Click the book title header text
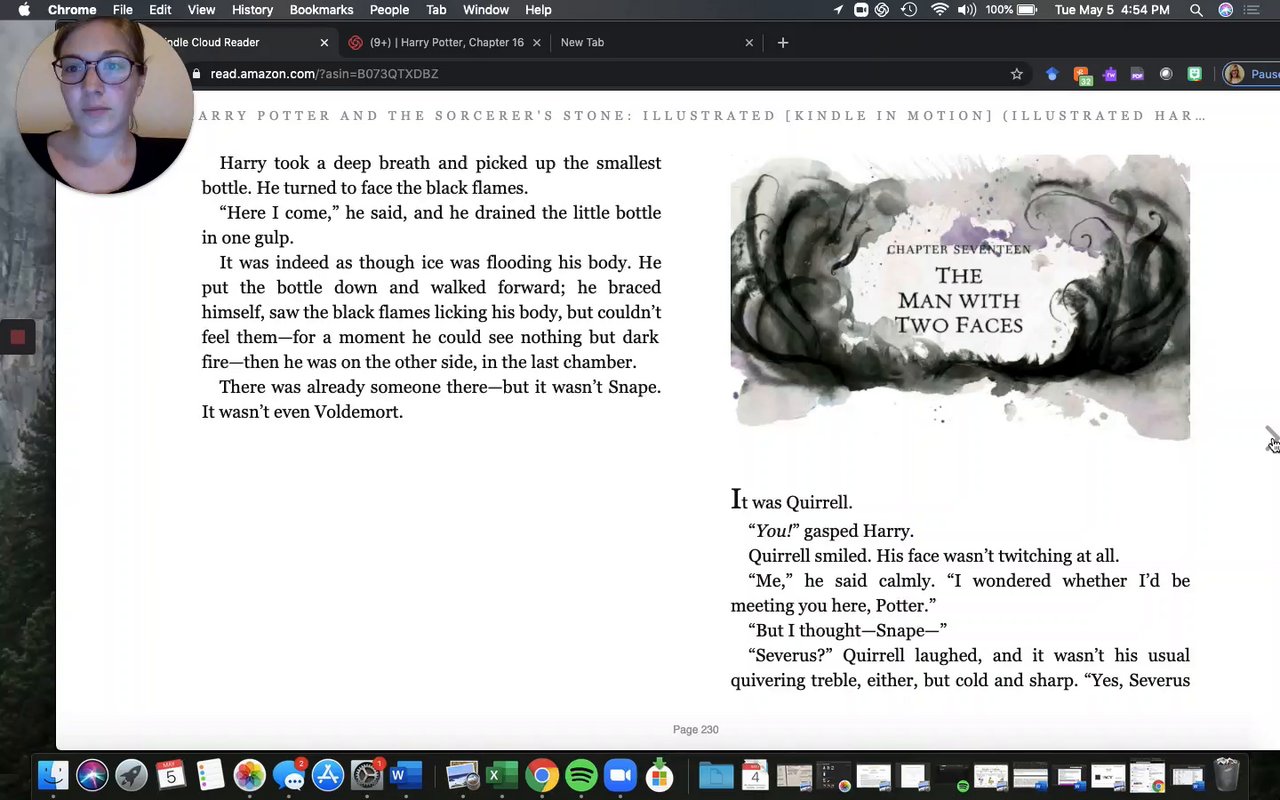This screenshot has height=800, width=1280. coord(702,116)
